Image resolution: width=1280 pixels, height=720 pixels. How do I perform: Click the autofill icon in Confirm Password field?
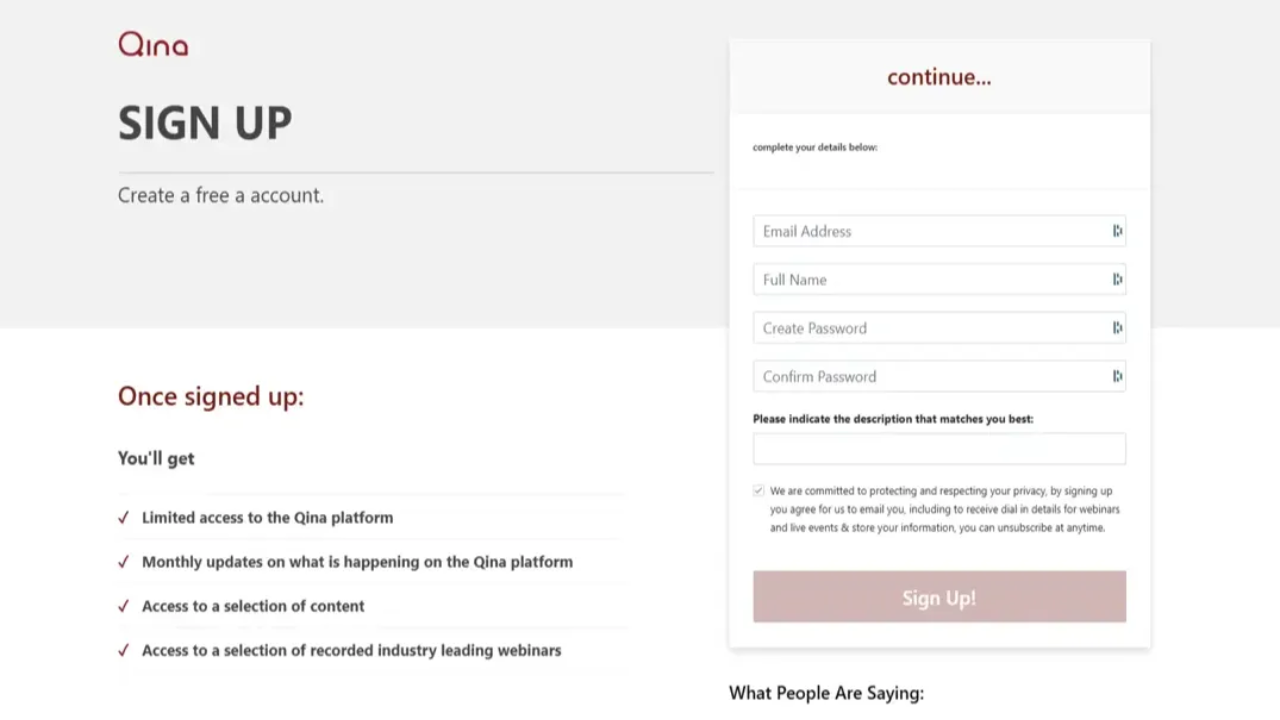(x=1117, y=377)
